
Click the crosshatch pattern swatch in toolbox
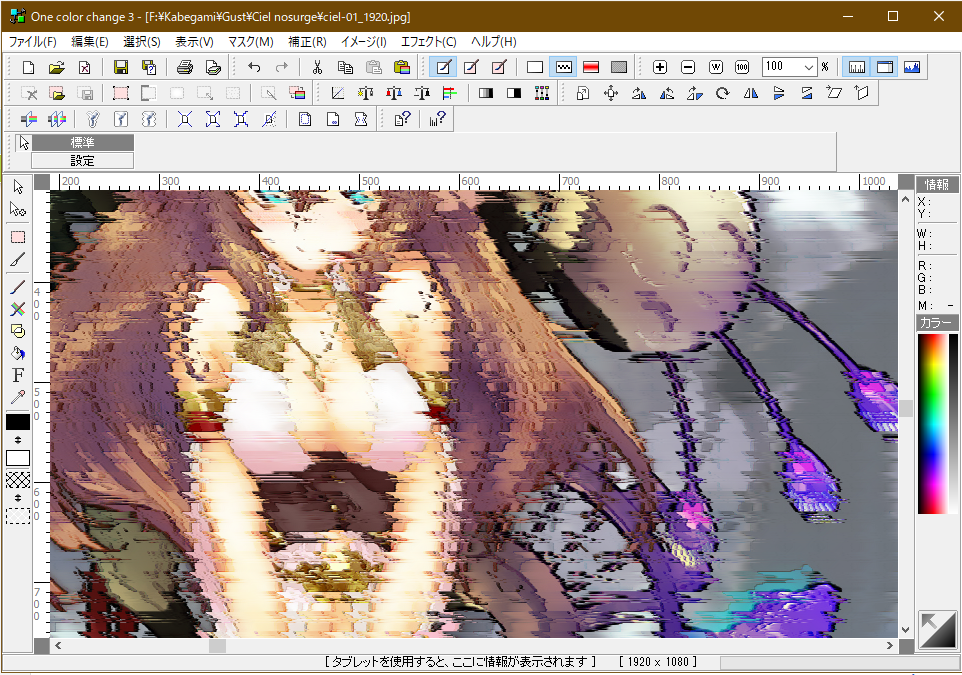[x=18, y=480]
